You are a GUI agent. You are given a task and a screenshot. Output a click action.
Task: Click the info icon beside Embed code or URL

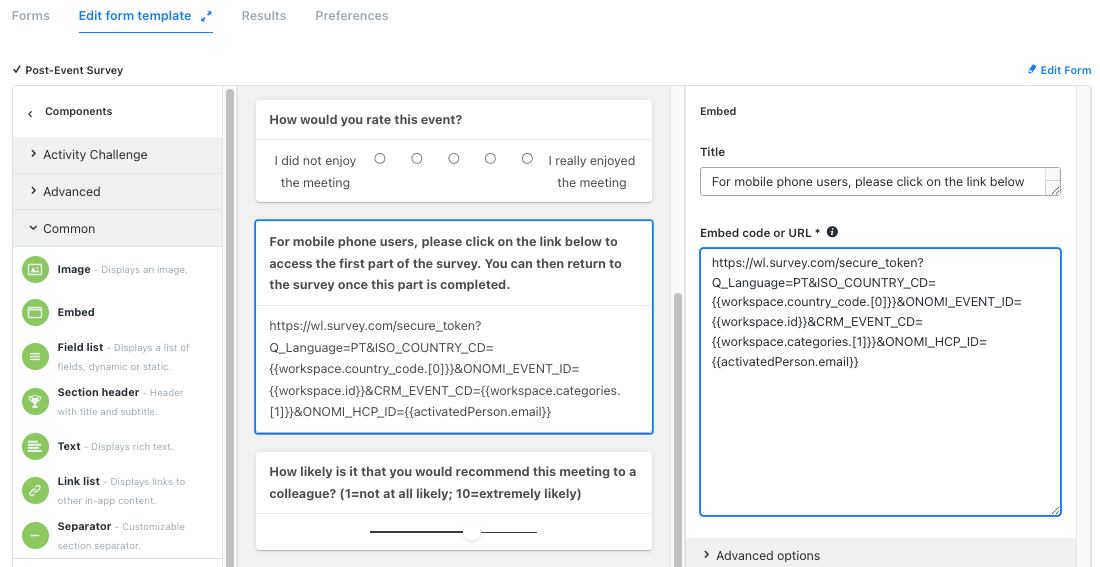coord(832,232)
